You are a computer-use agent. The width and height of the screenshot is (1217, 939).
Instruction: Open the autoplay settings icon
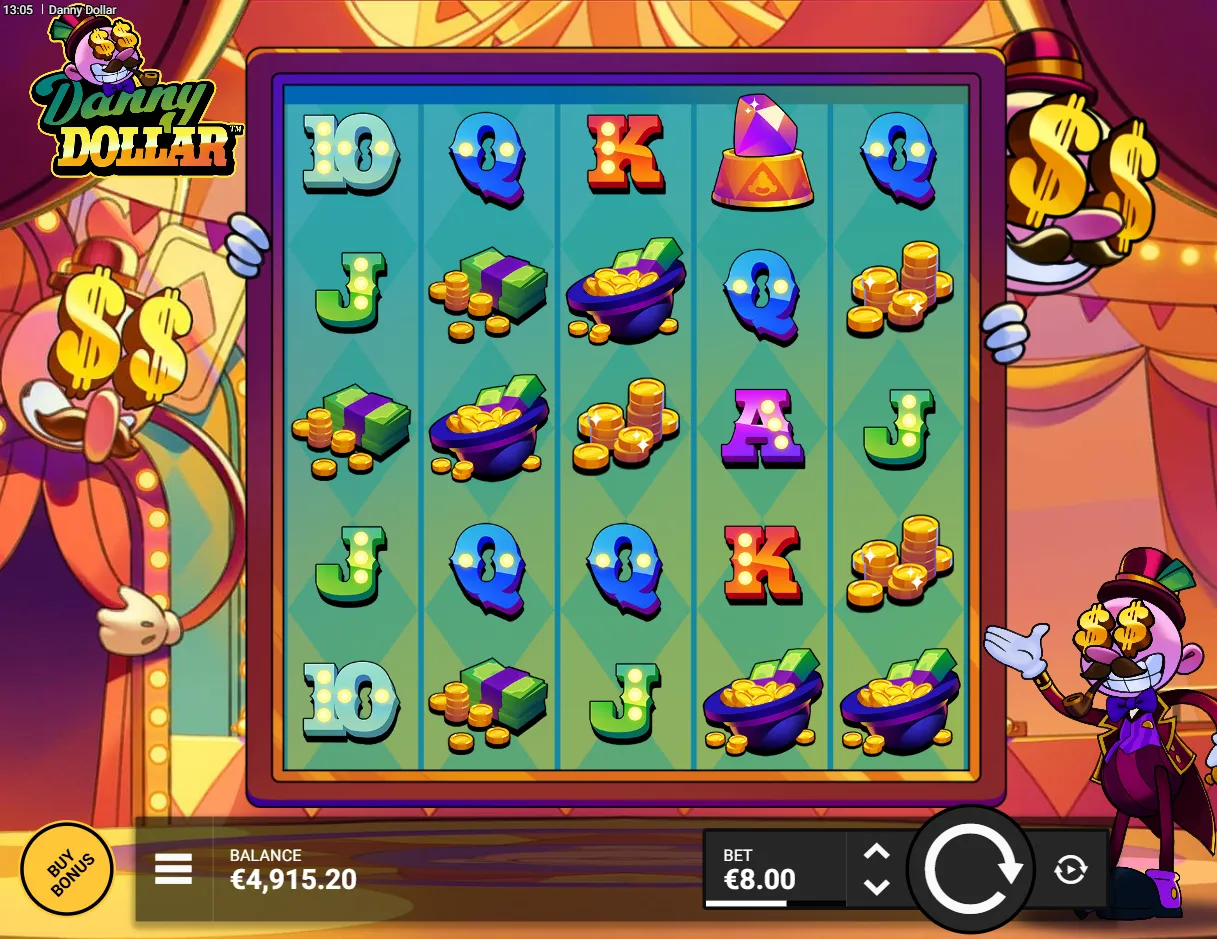[x=1070, y=869]
